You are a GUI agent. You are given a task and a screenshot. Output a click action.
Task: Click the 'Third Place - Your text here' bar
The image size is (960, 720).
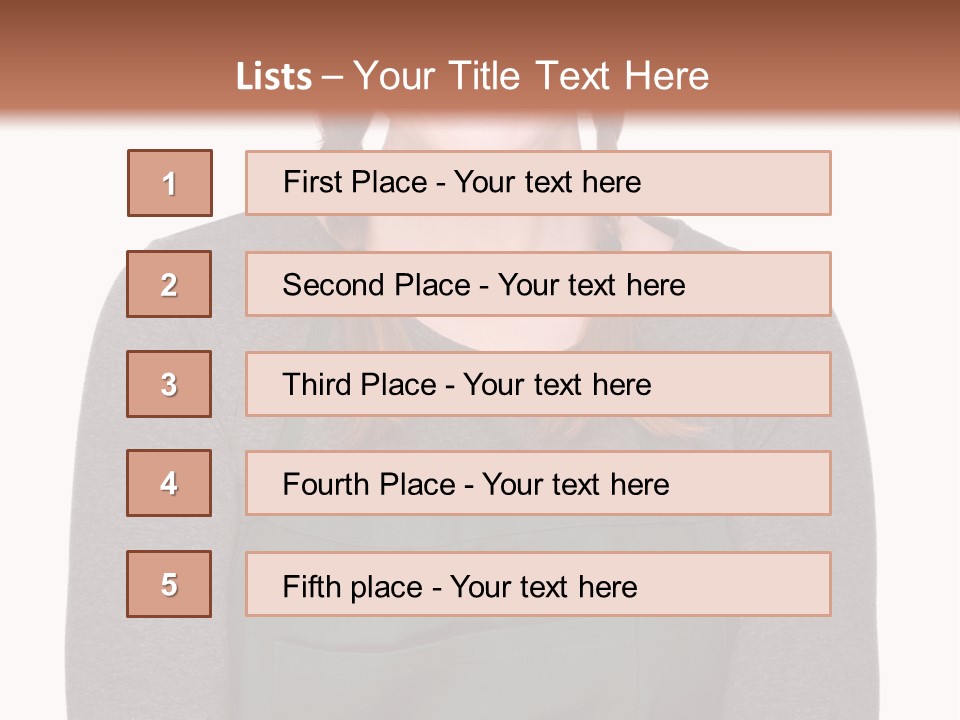(x=538, y=384)
